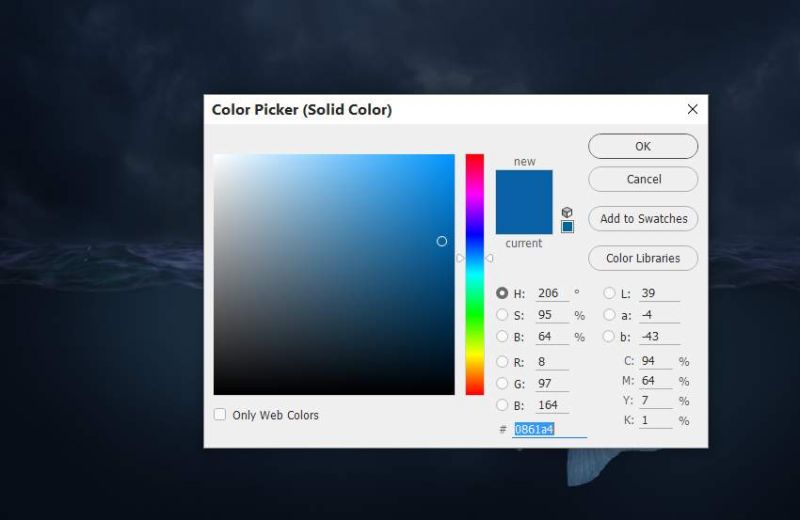Click the hex color code field

548,429
